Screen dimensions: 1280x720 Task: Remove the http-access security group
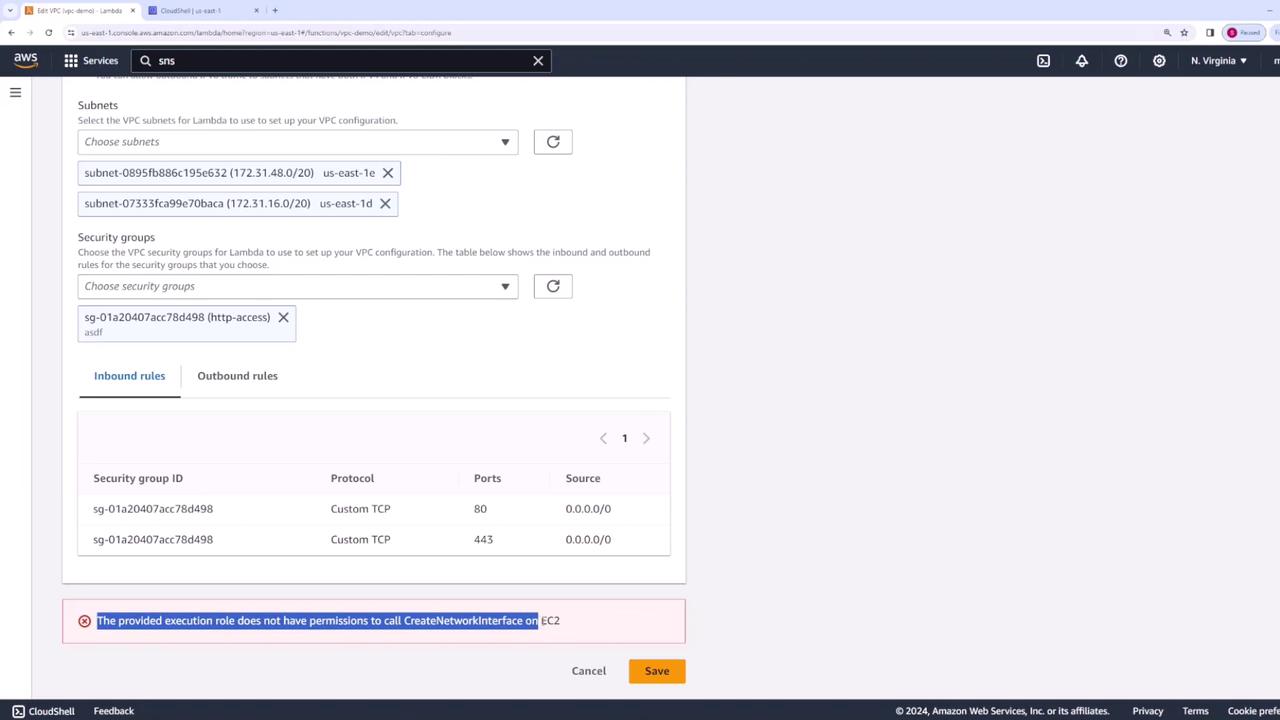(283, 317)
